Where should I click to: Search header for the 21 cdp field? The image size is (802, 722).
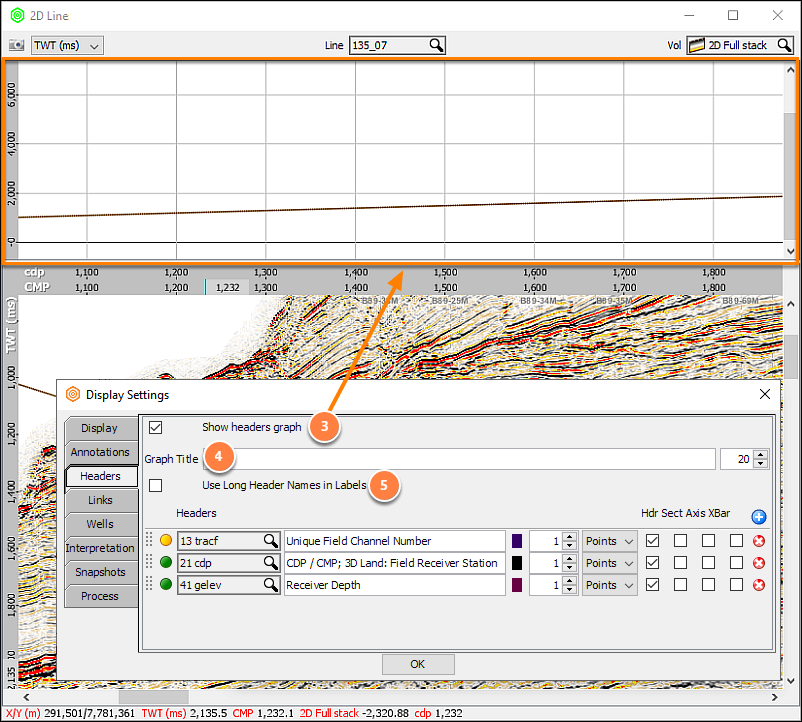pyautogui.click(x=270, y=563)
